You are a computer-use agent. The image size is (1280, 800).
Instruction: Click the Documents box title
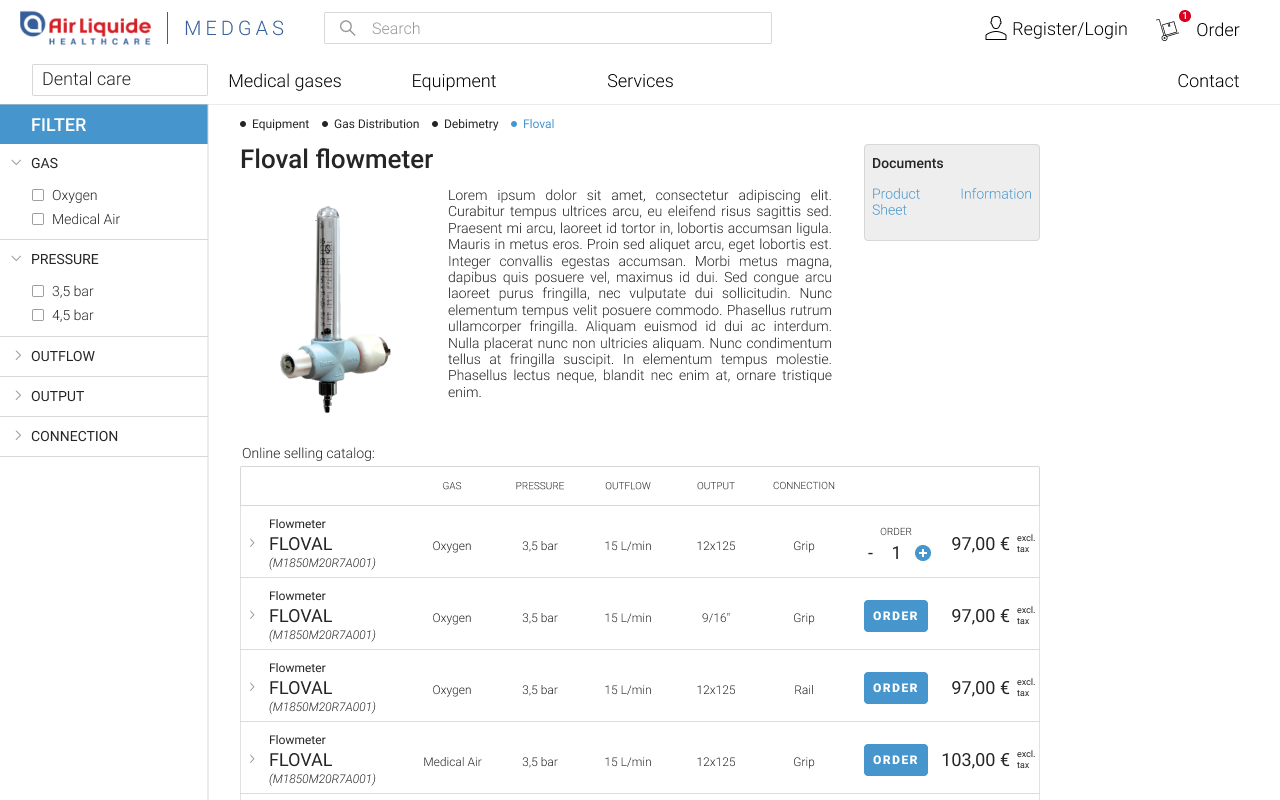tap(908, 163)
